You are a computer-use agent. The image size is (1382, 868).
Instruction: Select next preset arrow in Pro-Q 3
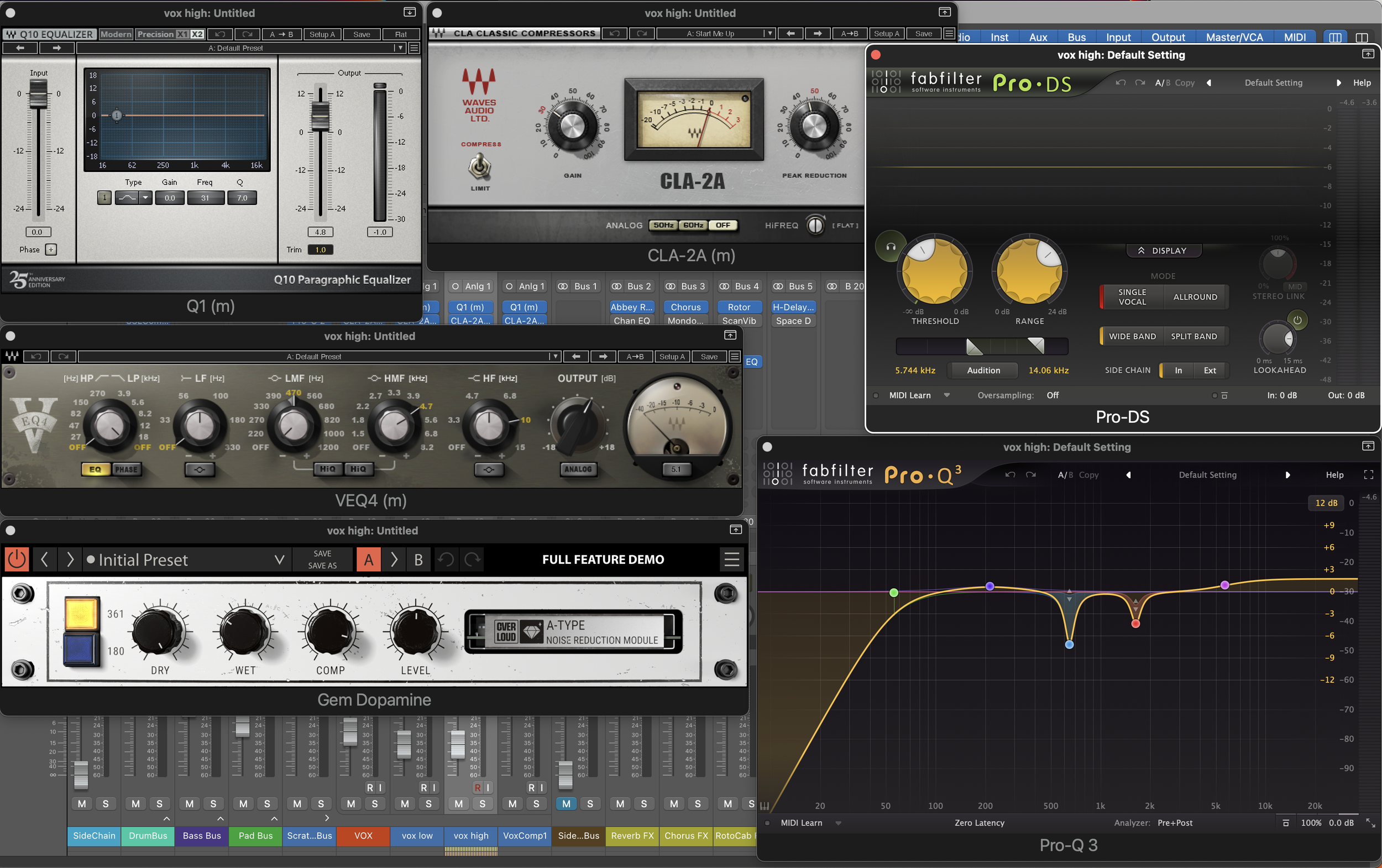click(1287, 475)
